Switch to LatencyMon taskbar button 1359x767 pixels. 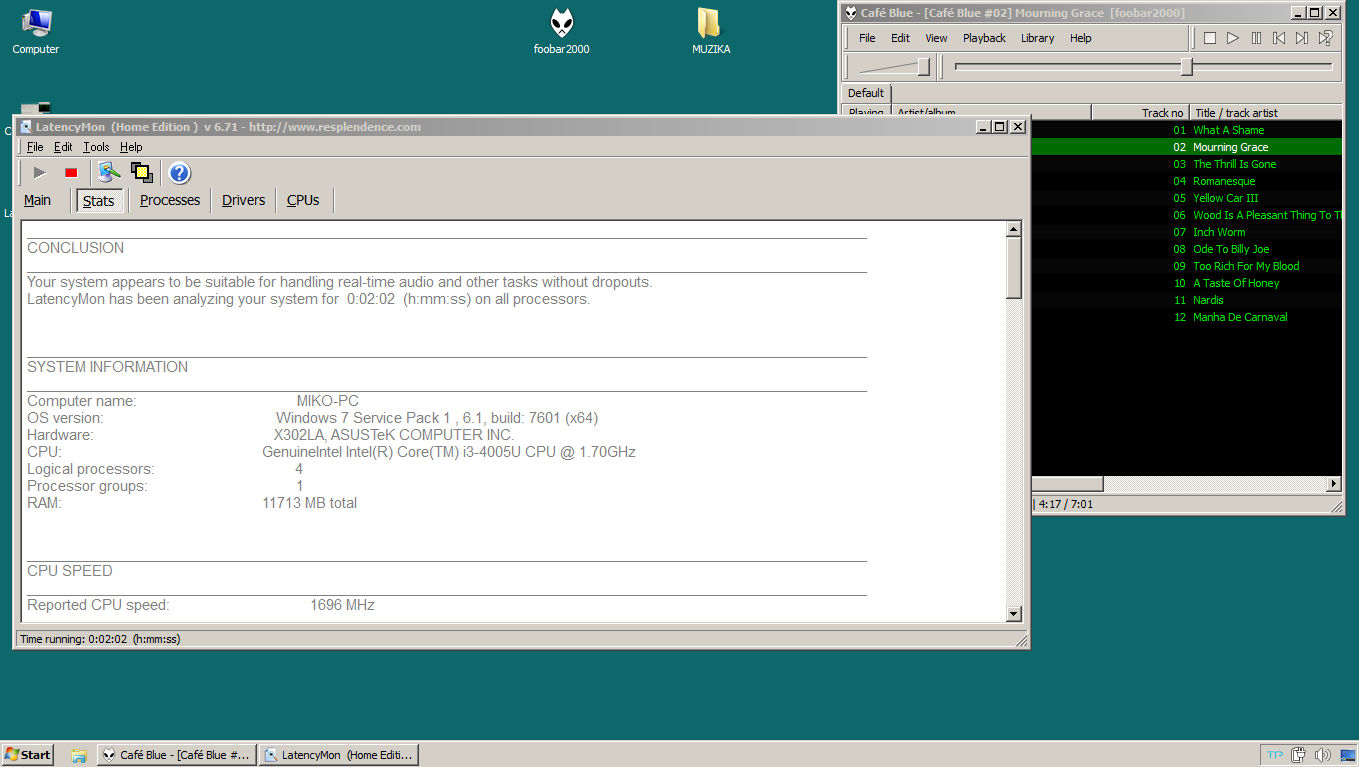pos(338,755)
